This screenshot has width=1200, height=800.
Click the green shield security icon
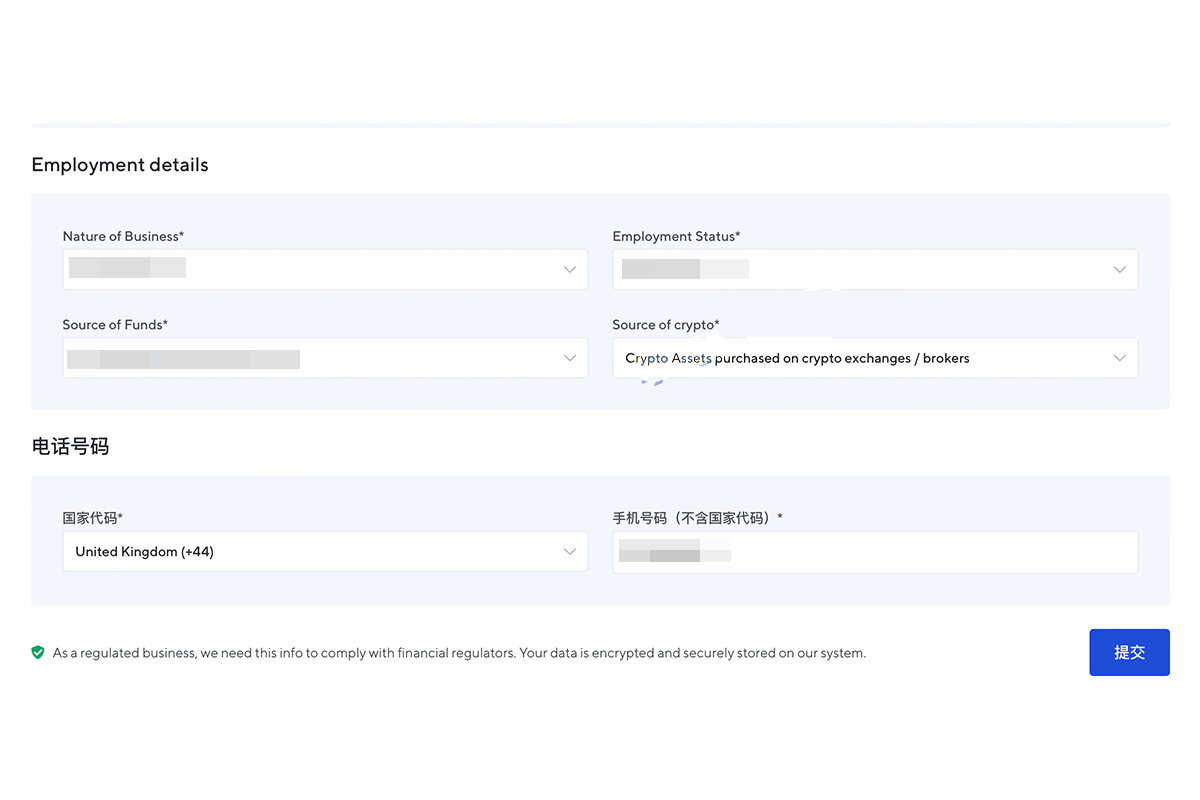(38, 653)
